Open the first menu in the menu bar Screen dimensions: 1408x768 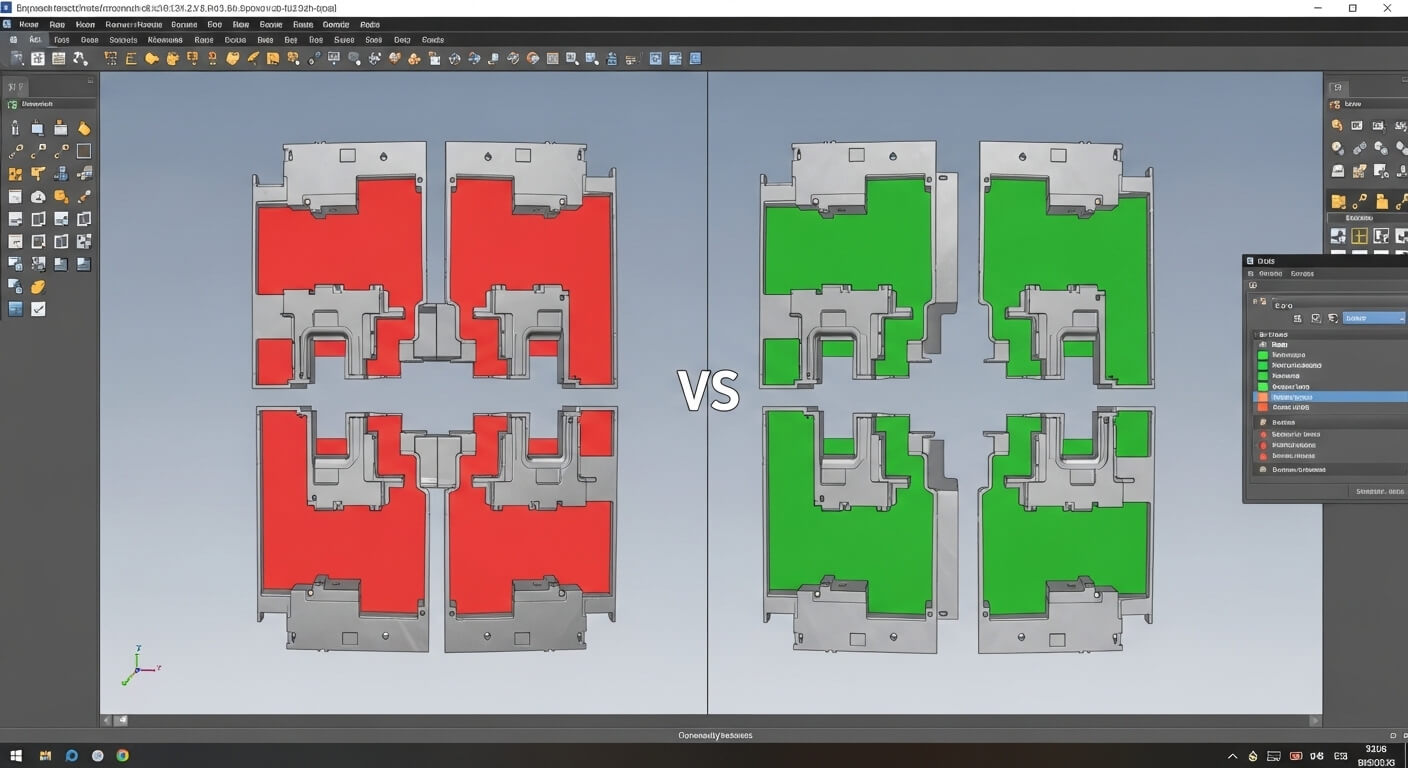pyautogui.click(x=29, y=24)
